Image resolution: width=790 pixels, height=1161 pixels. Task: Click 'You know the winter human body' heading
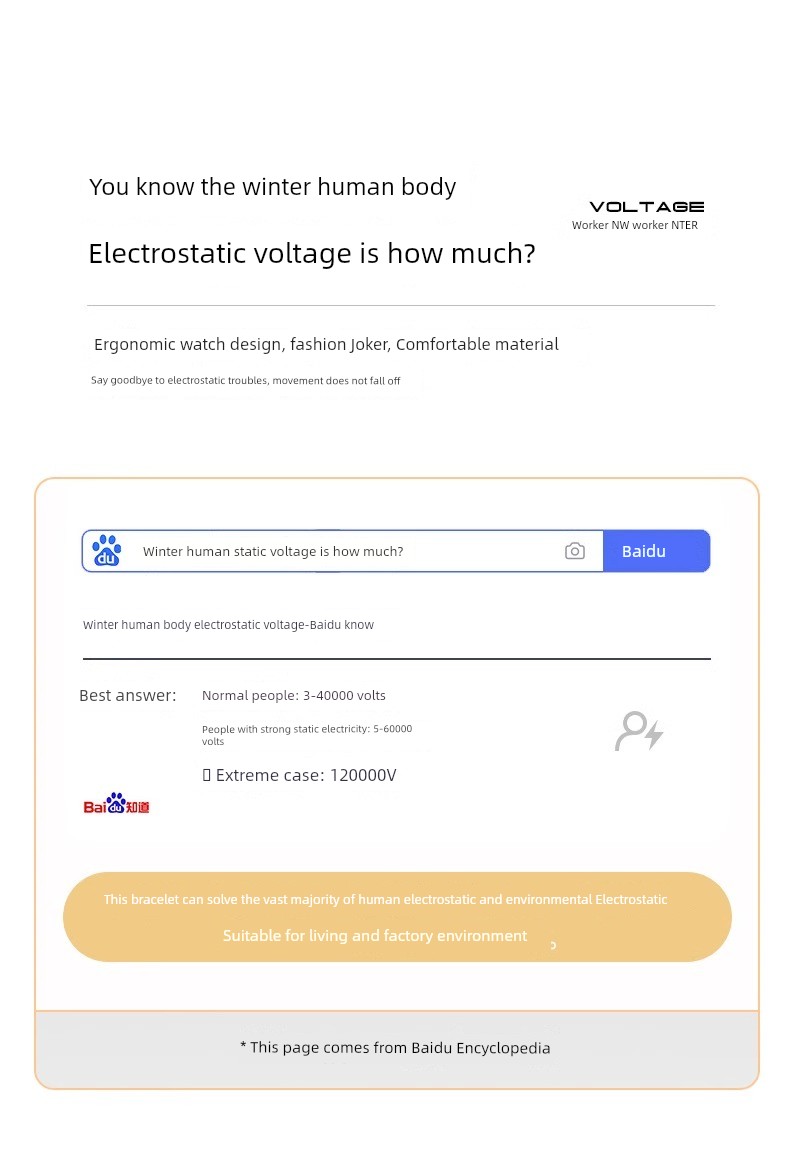pos(272,187)
